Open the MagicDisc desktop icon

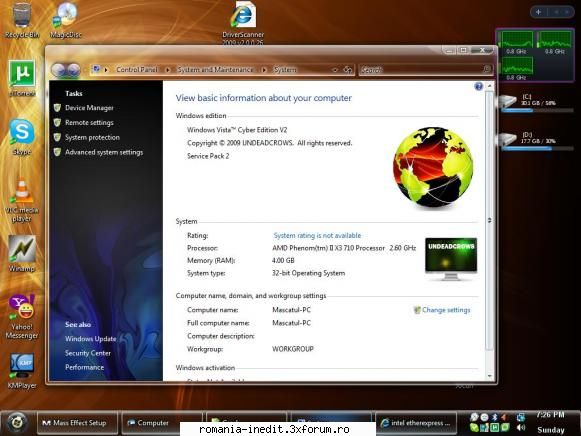[x=66, y=20]
